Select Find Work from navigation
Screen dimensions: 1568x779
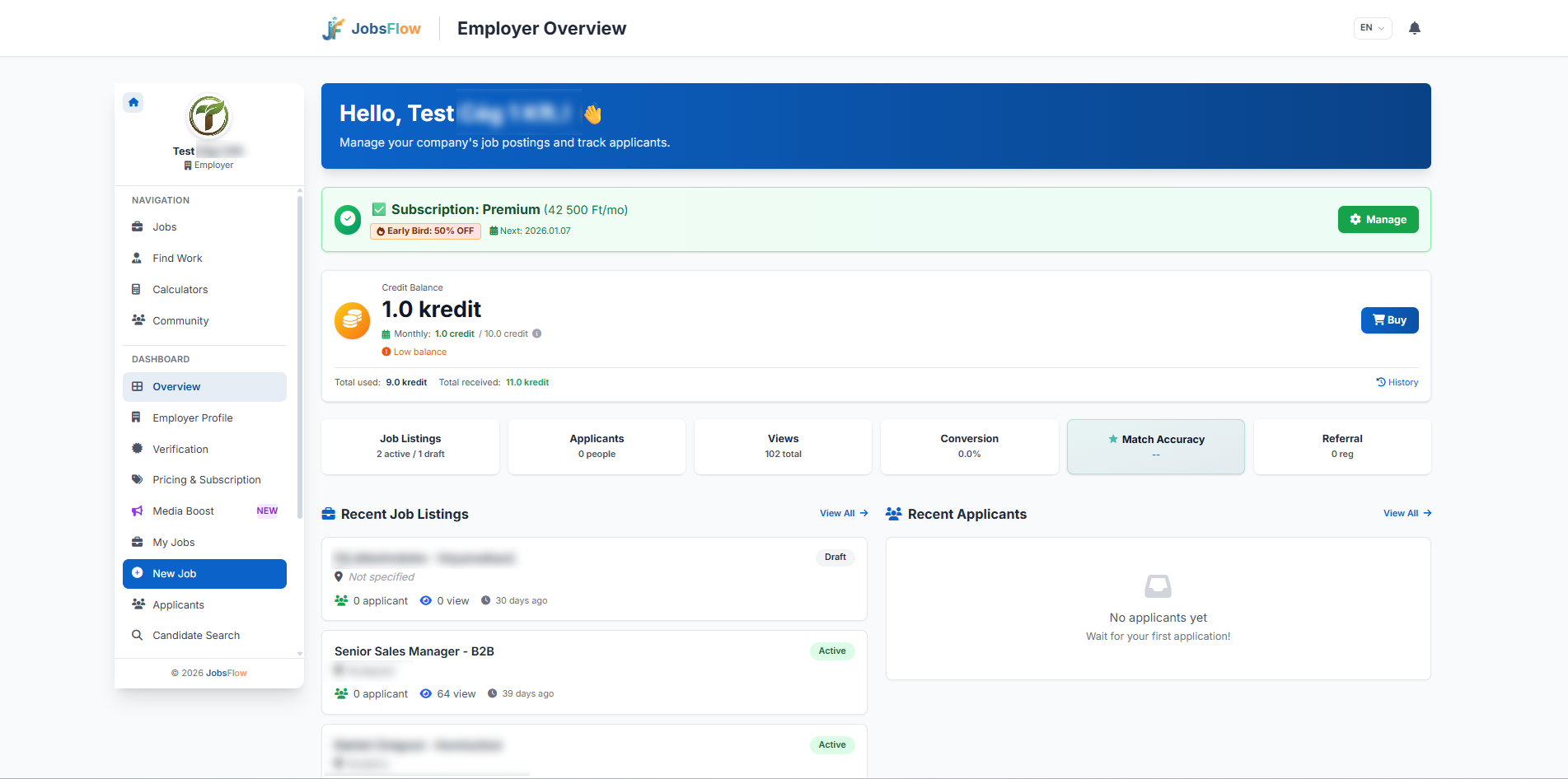176,258
